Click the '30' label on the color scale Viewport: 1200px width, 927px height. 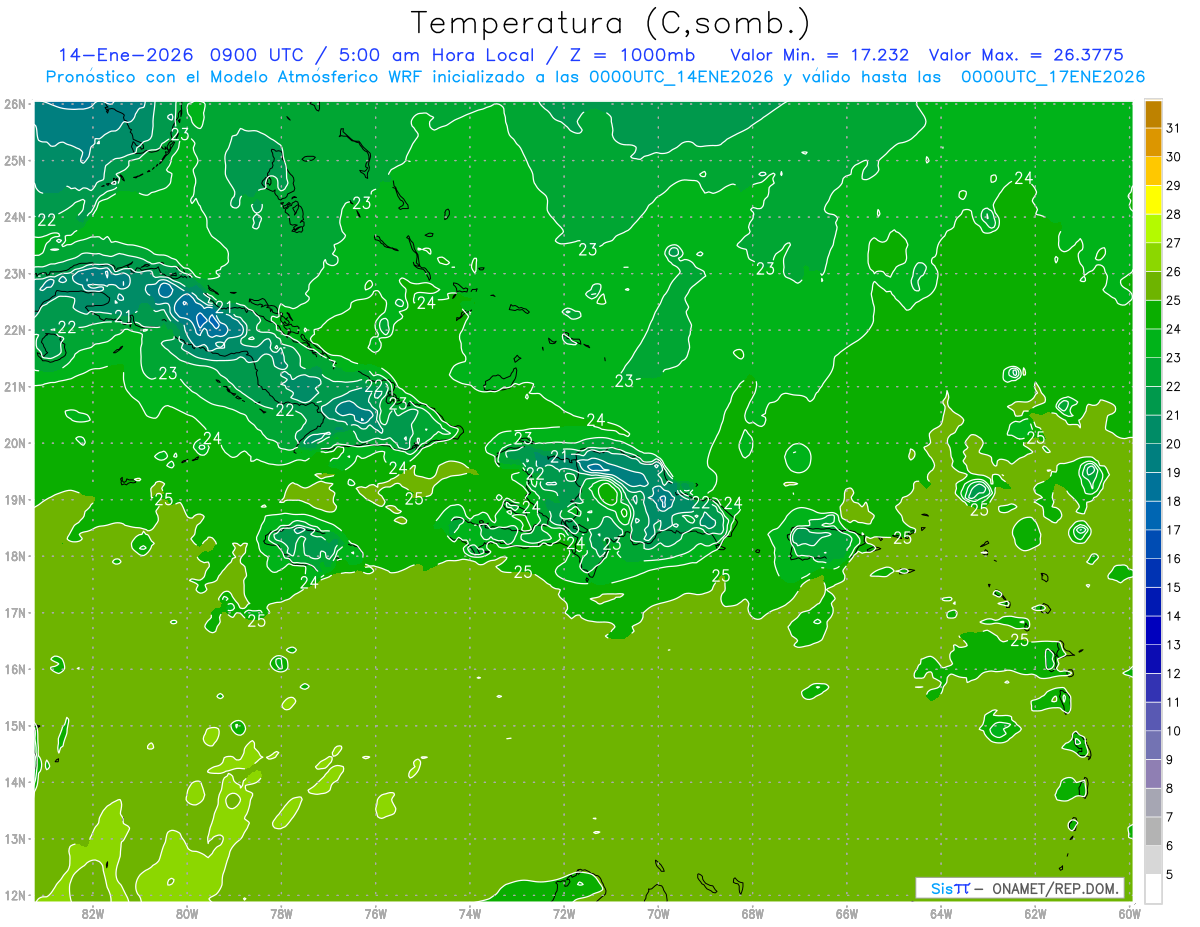tap(1174, 157)
